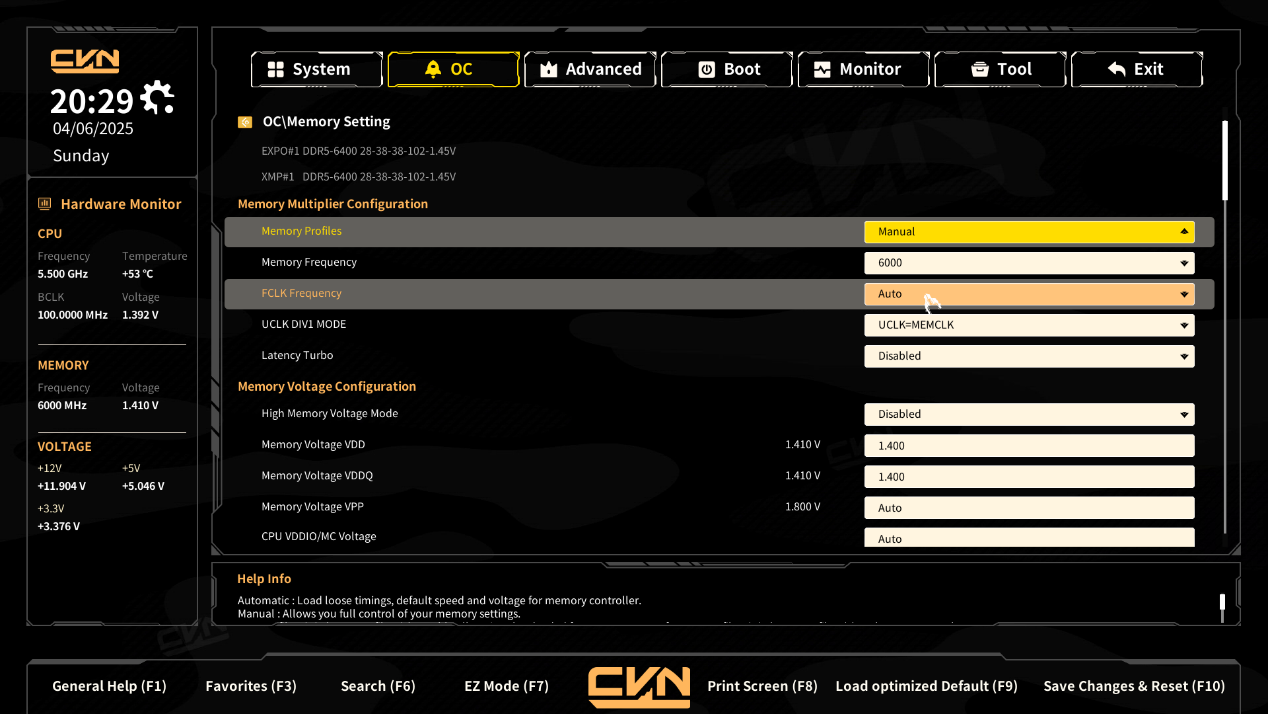Click the main settings list scrollbar
The image size is (1268, 714).
(x=1225, y=162)
